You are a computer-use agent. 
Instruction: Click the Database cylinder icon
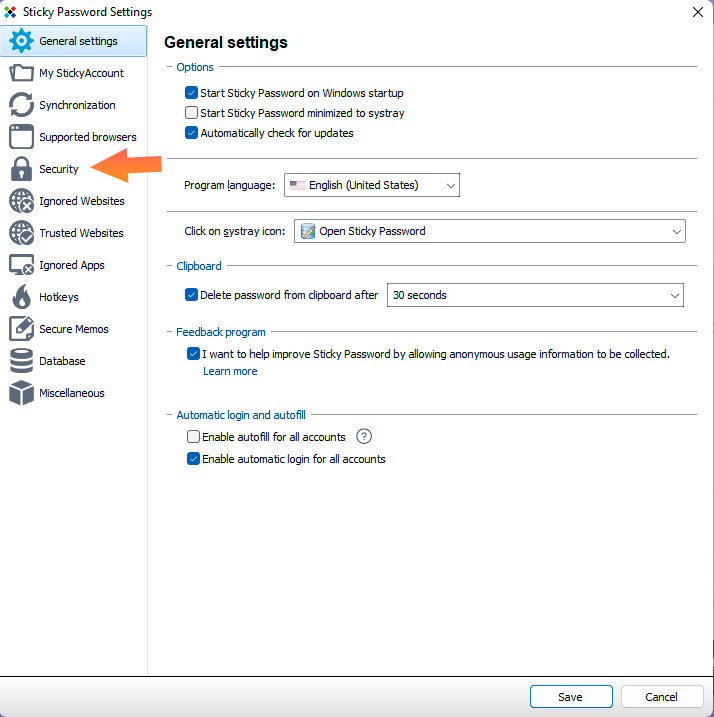tap(21, 361)
